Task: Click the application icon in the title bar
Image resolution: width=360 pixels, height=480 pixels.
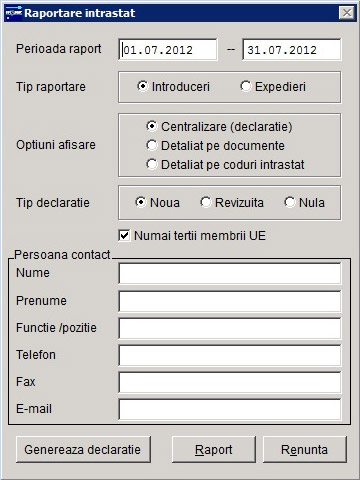Action: click(14, 13)
